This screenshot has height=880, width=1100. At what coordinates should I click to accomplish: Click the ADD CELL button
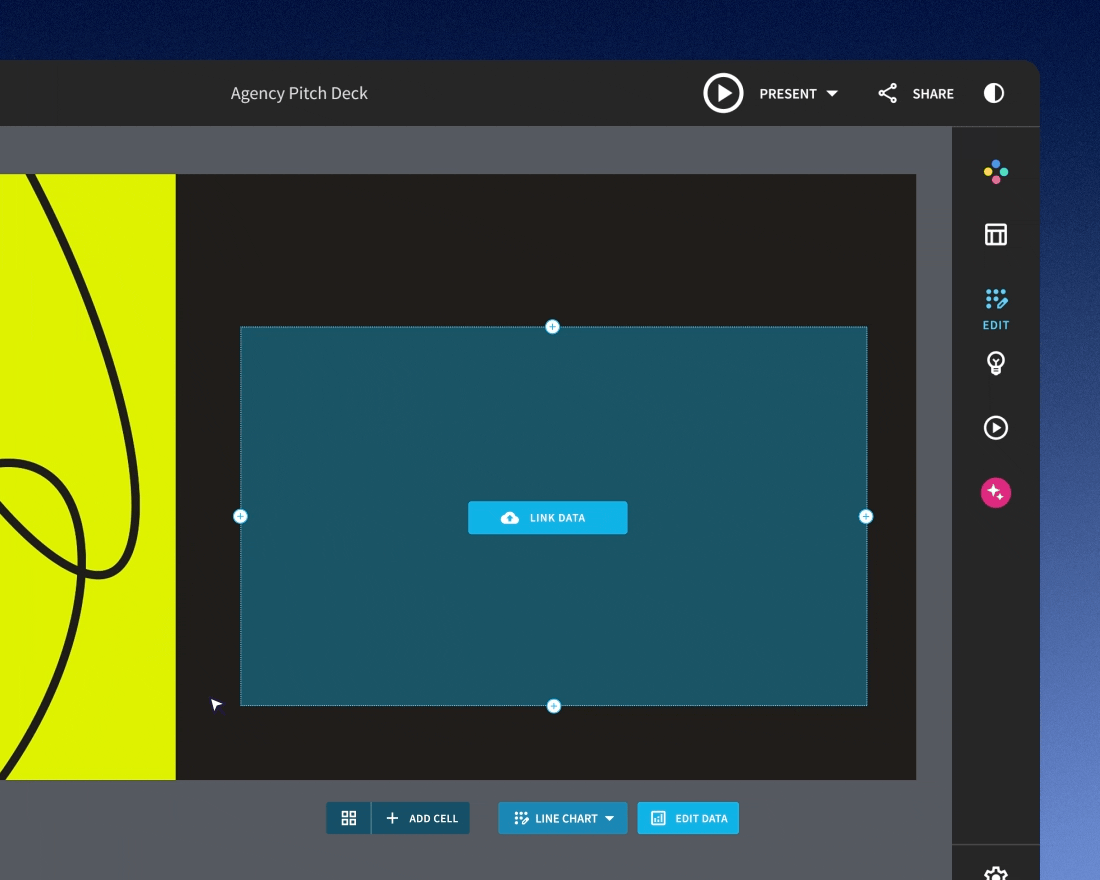pyautogui.click(x=422, y=818)
